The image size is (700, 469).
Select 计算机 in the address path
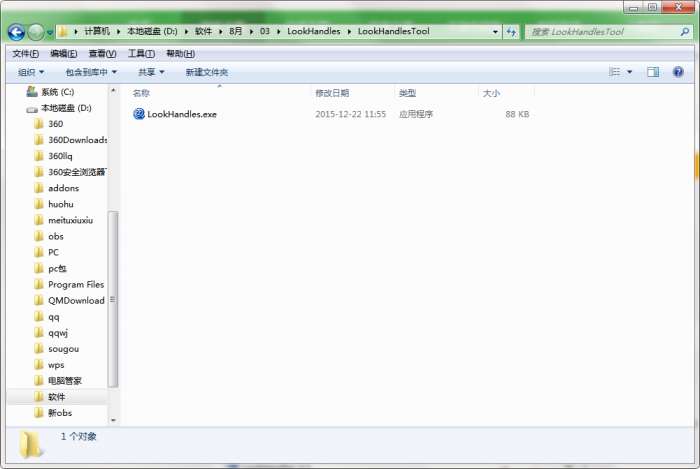(97, 31)
